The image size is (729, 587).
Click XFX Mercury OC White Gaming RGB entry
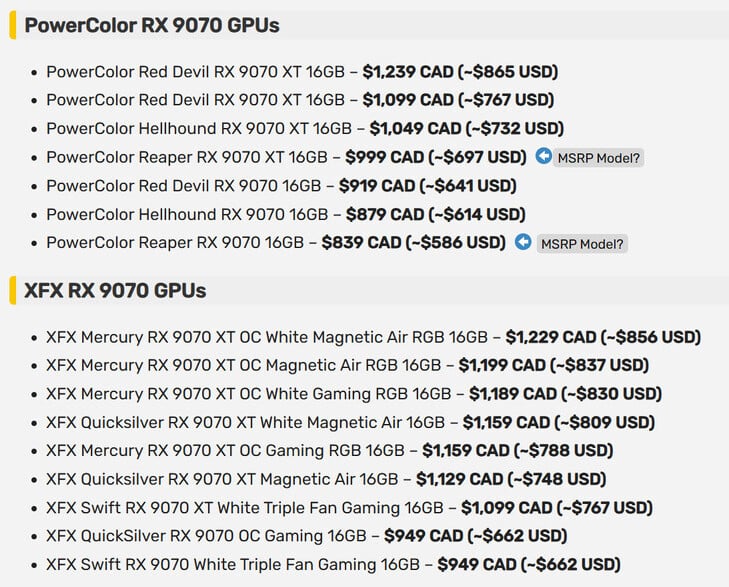tap(354, 394)
